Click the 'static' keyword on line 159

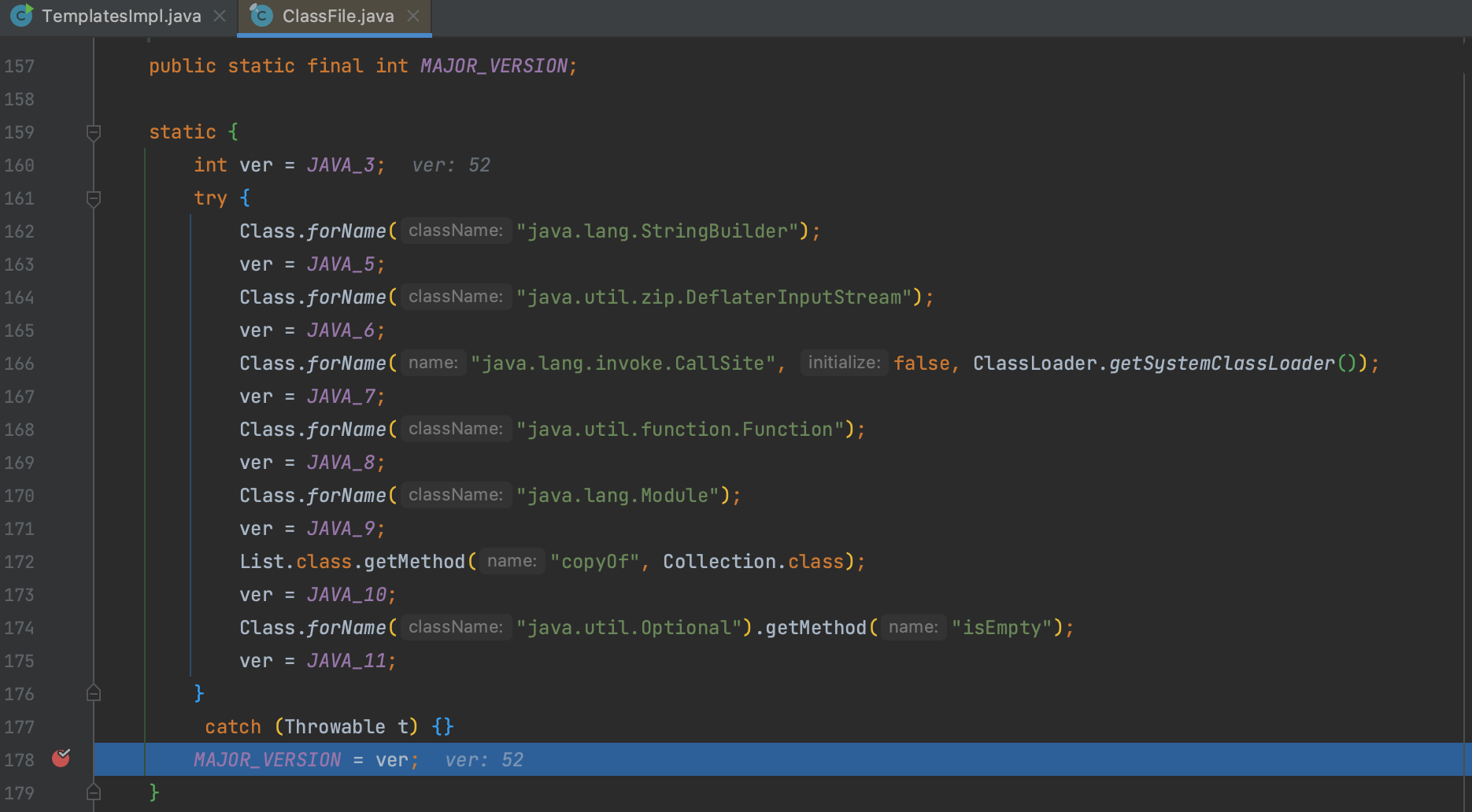coord(183,132)
